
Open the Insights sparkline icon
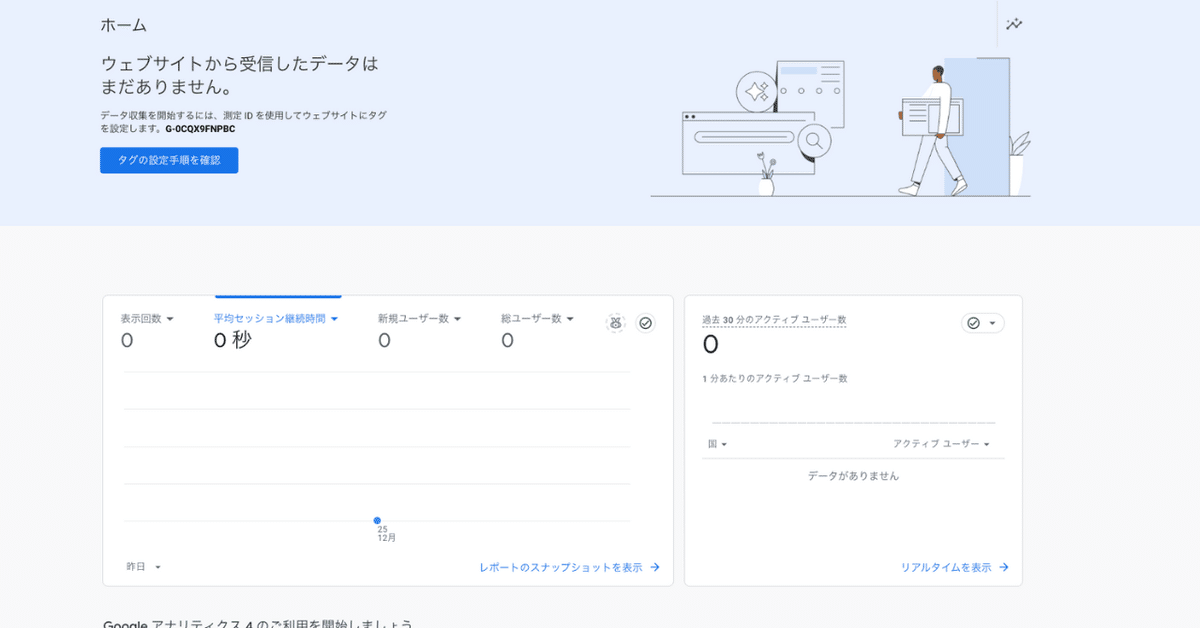(x=1014, y=24)
